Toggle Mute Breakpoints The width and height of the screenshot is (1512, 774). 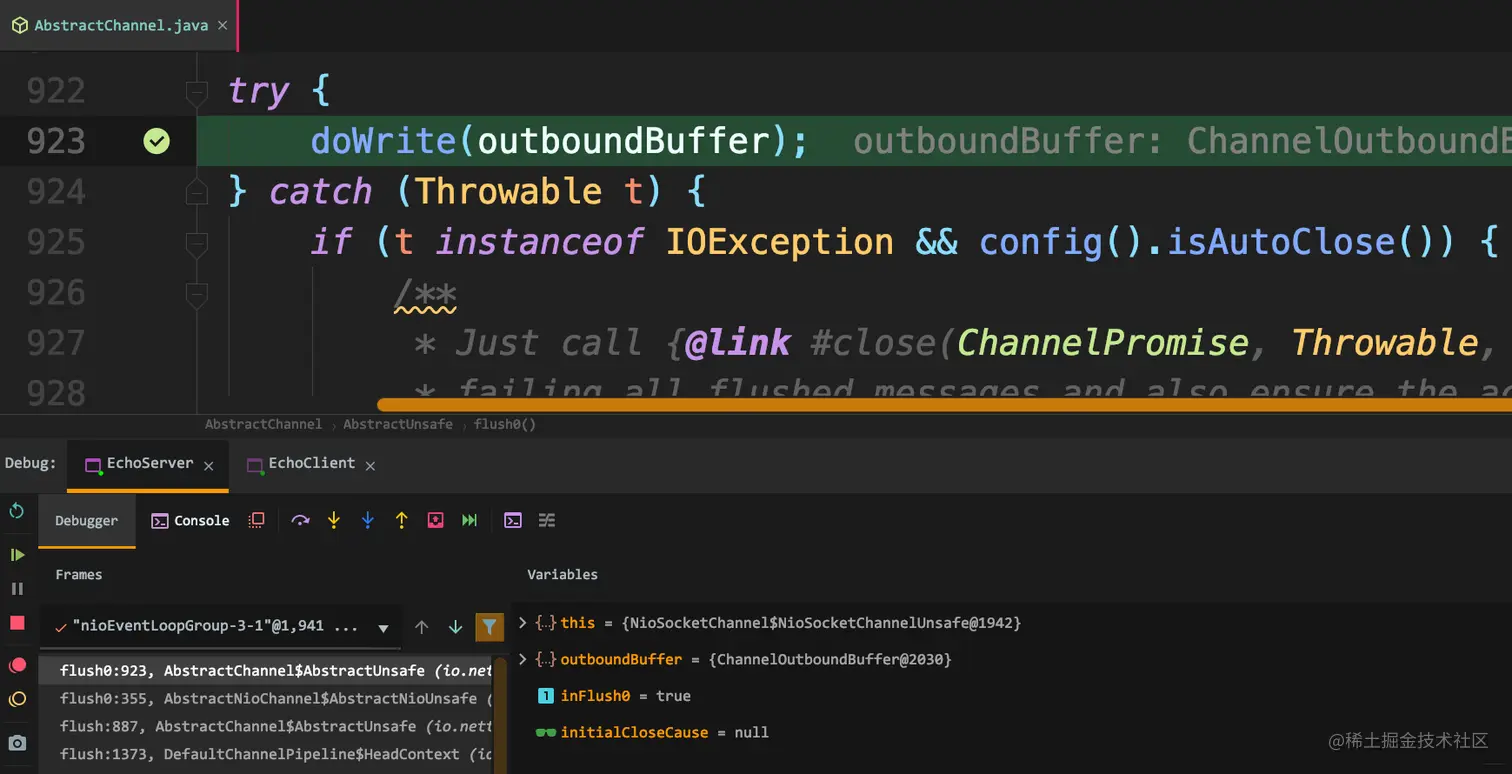(x=17, y=699)
